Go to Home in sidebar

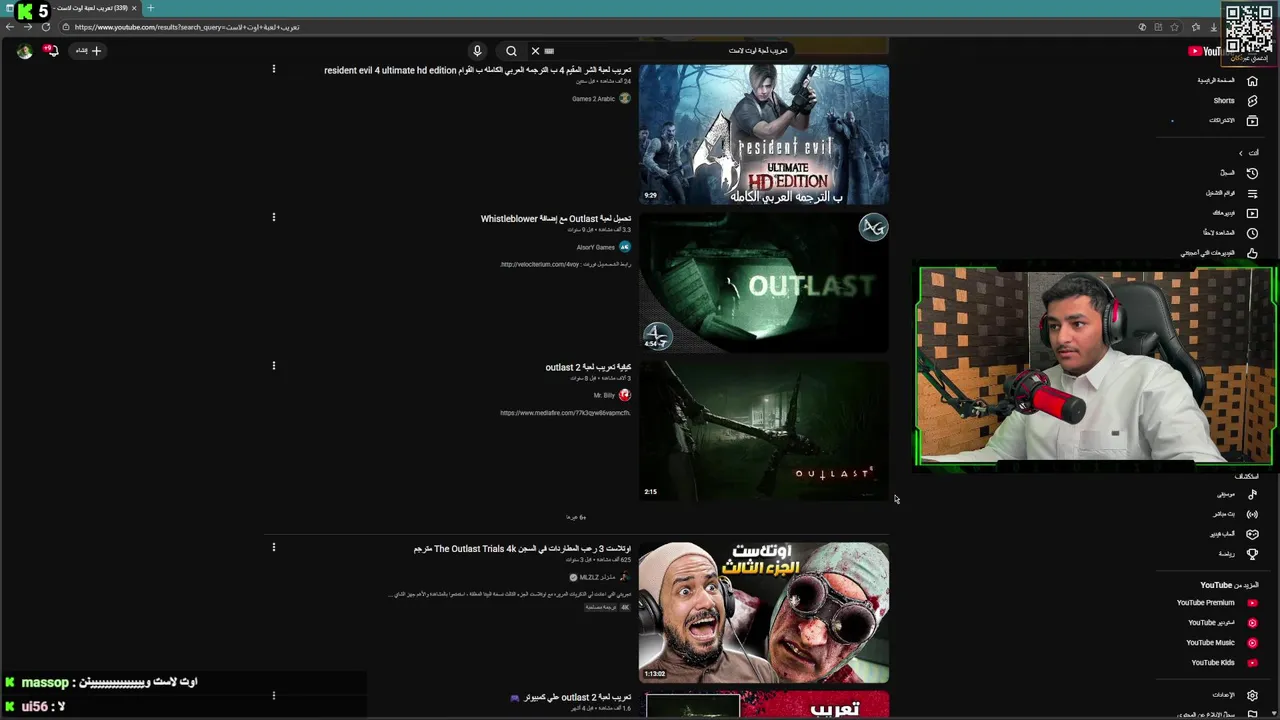tap(1228, 80)
